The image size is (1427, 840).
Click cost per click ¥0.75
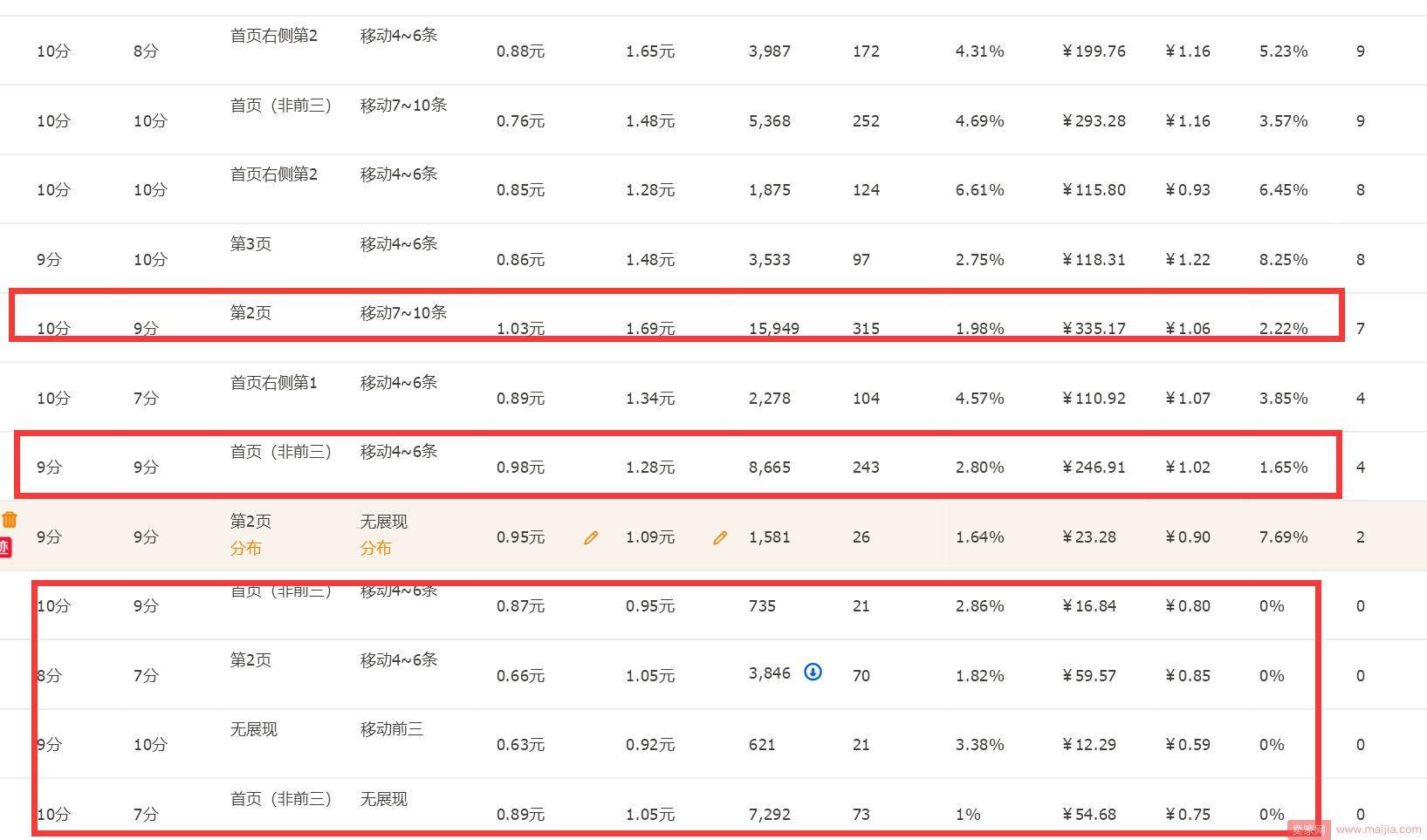(1188, 814)
